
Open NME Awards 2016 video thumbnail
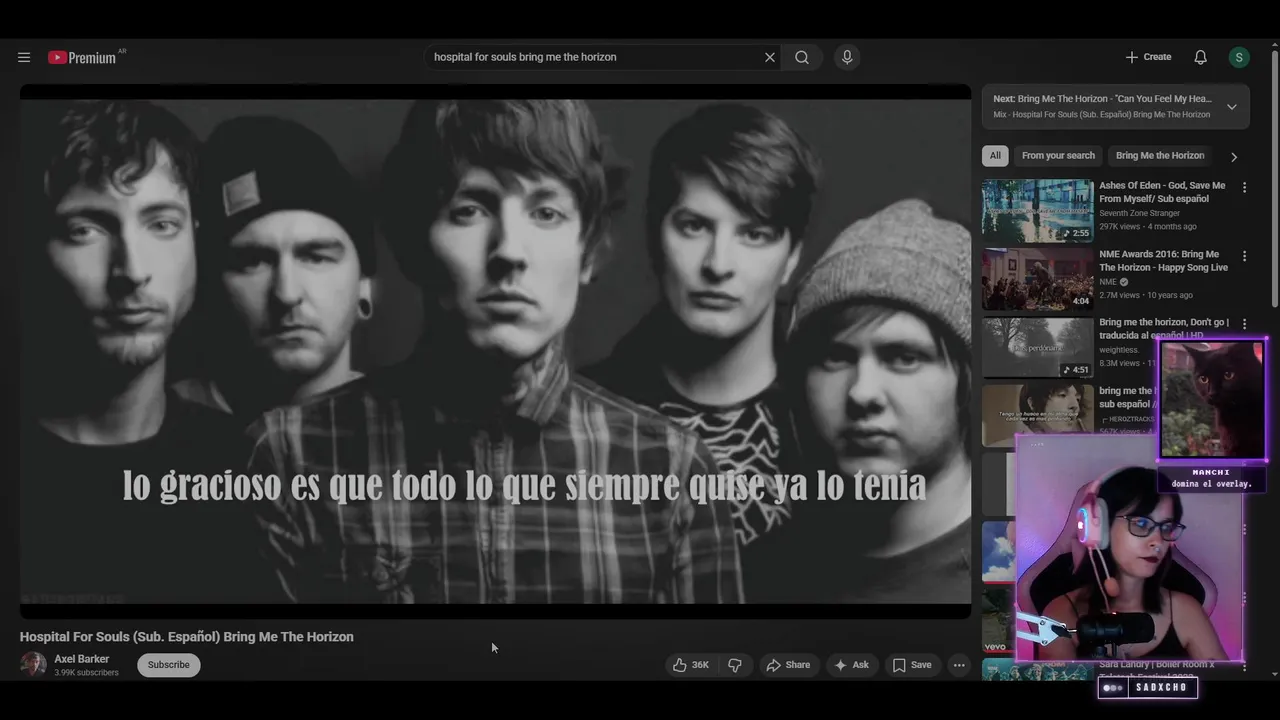tap(1038, 279)
